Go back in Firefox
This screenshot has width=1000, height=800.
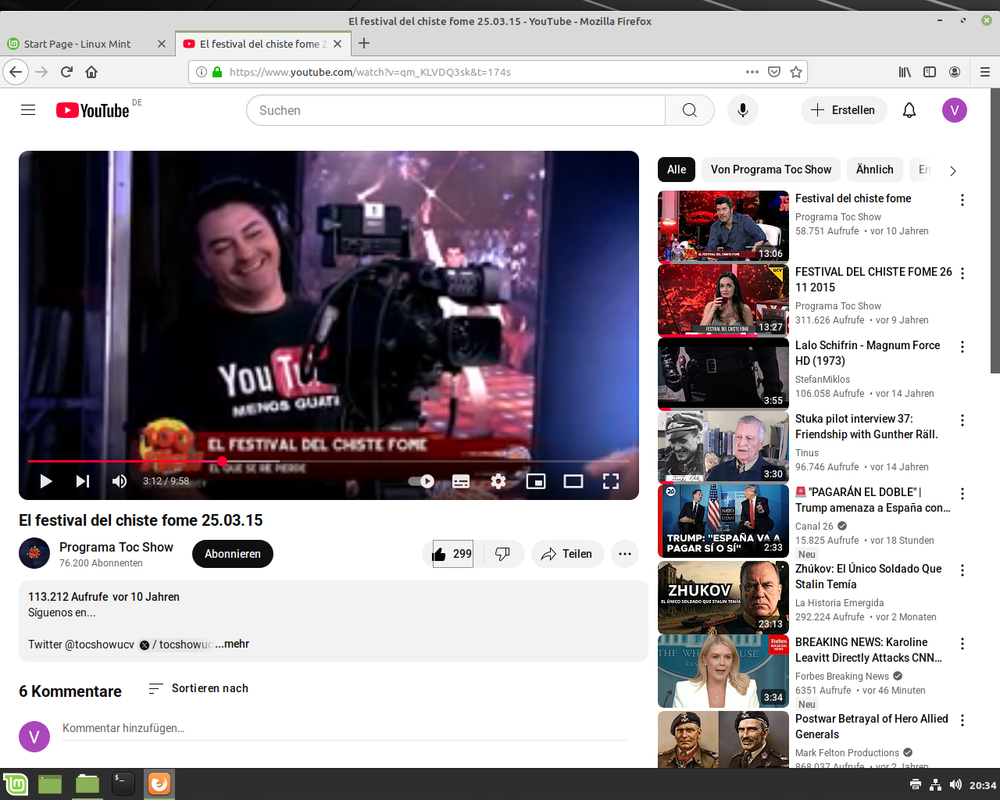pyautogui.click(x=16, y=71)
